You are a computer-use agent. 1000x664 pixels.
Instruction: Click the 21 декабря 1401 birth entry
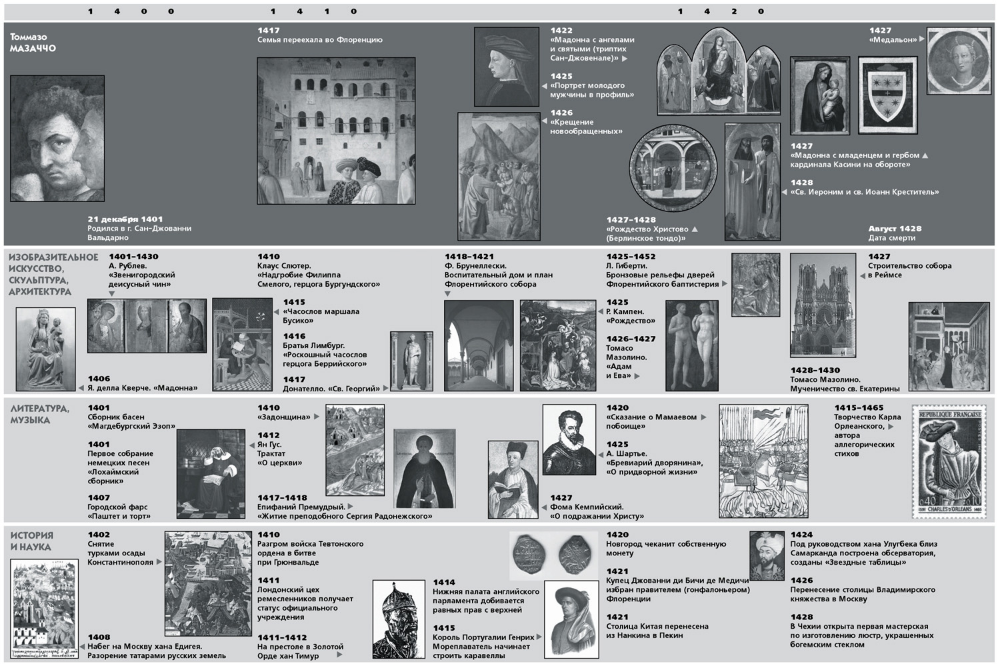(139, 228)
